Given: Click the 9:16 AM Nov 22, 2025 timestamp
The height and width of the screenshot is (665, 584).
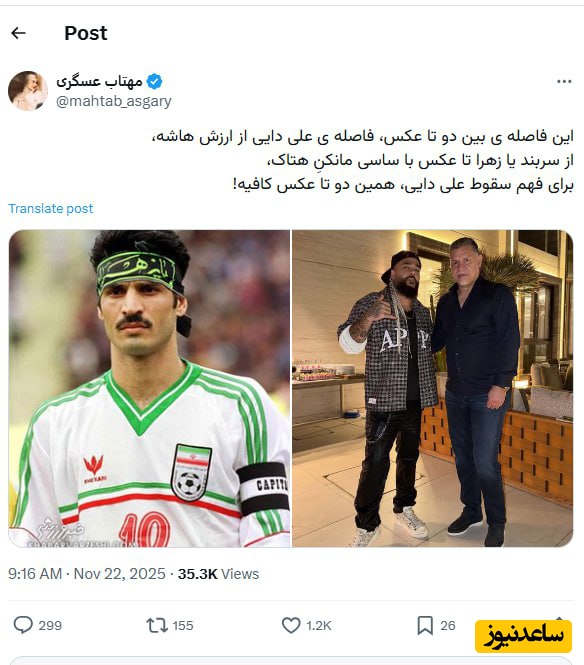Looking at the screenshot, I should (x=87, y=574).
